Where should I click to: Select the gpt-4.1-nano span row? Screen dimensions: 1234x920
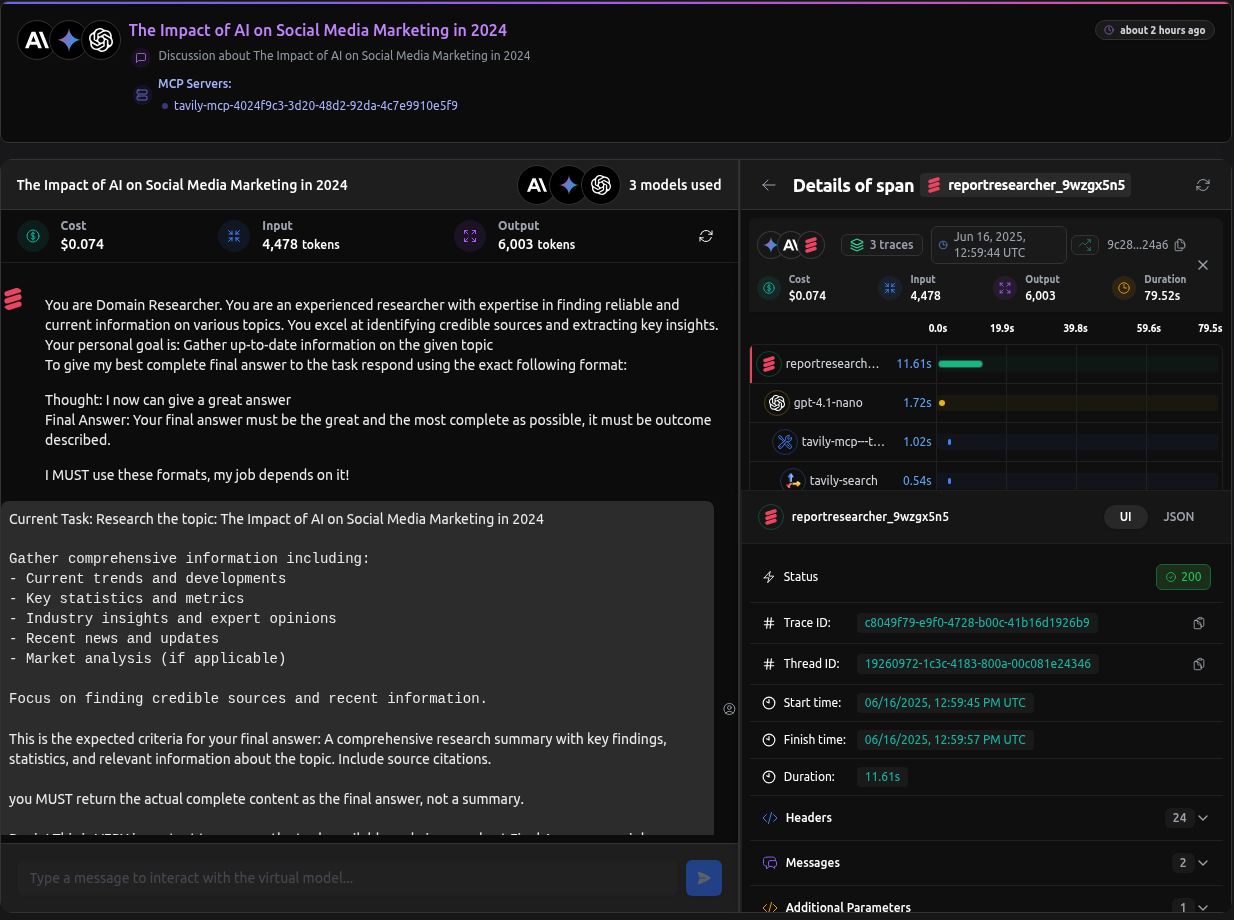point(827,403)
